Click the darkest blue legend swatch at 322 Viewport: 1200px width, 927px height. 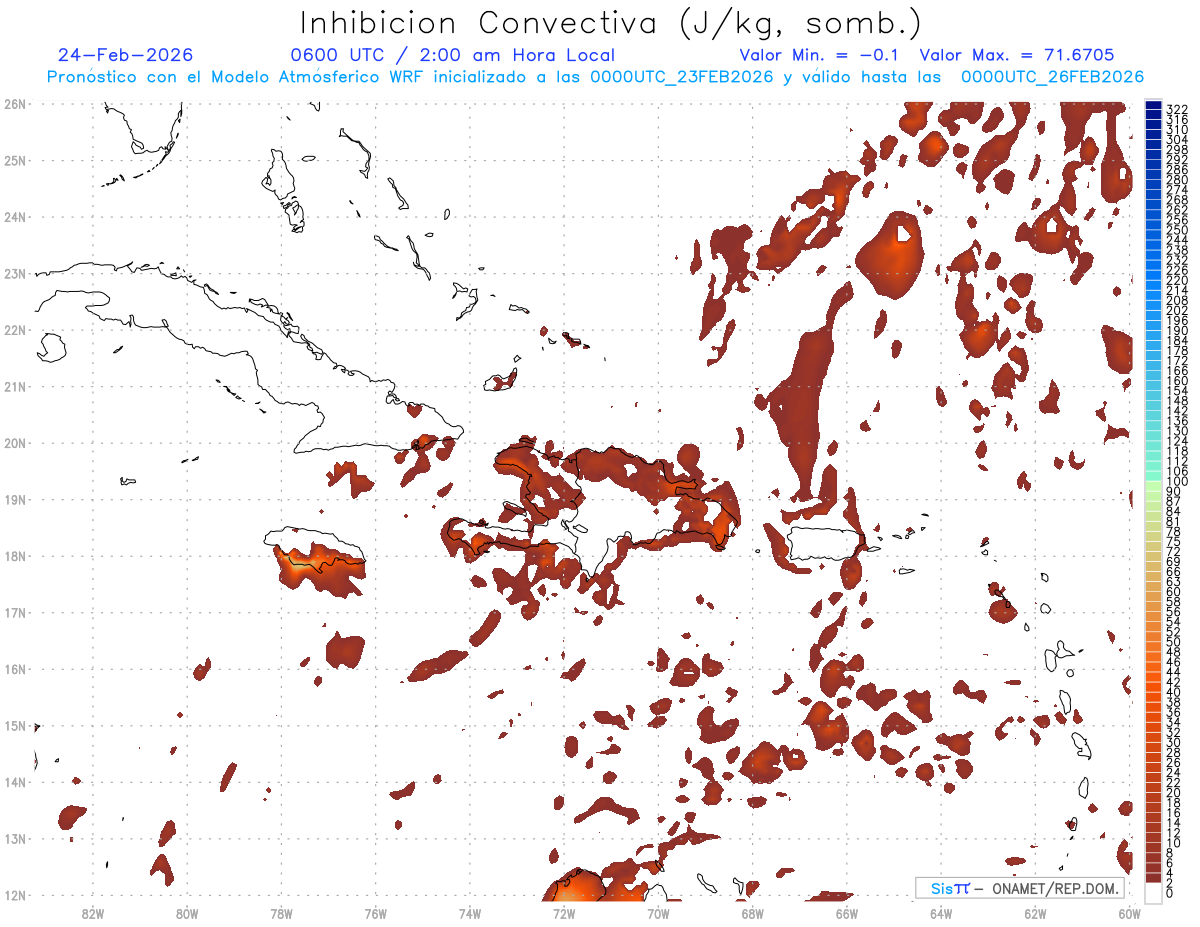pos(1154,105)
